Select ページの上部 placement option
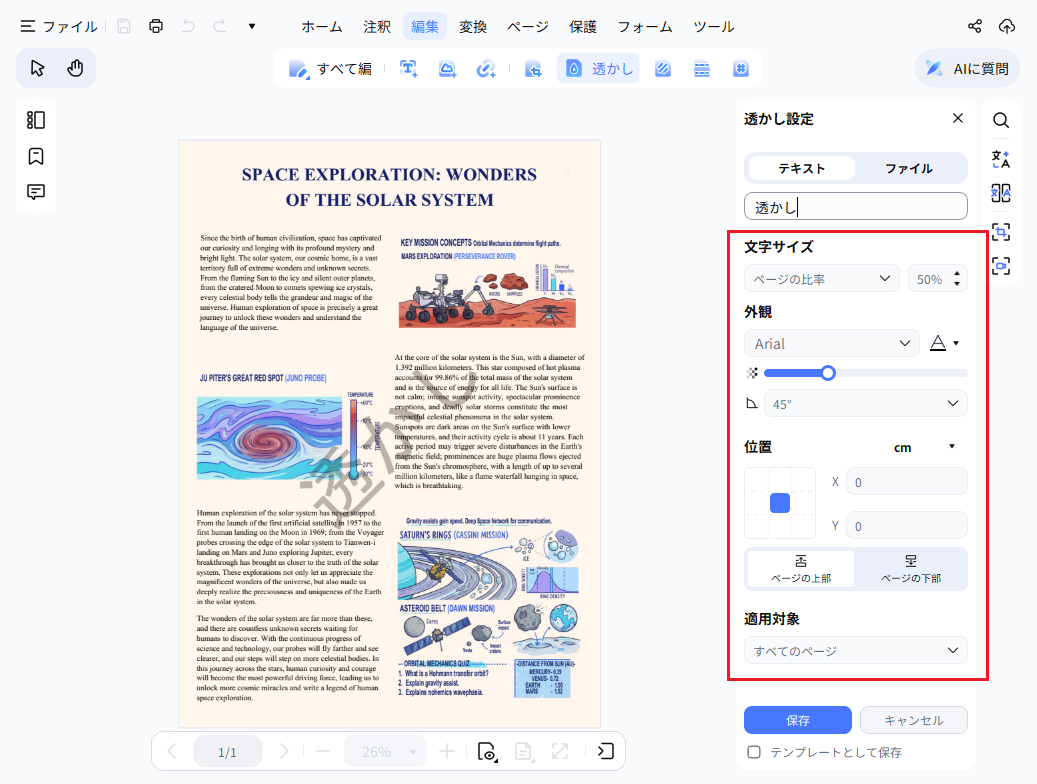The width and height of the screenshot is (1037, 784). click(x=801, y=569)
